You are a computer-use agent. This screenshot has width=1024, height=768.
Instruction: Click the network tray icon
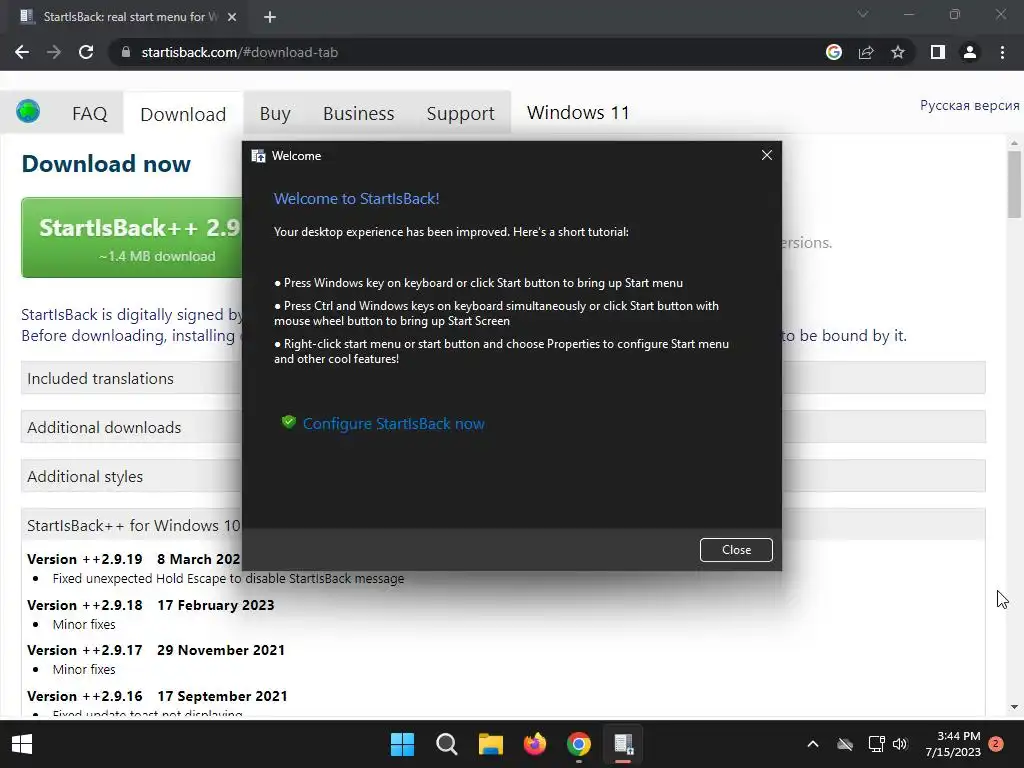pyautogui.click(x=876, y=744)
